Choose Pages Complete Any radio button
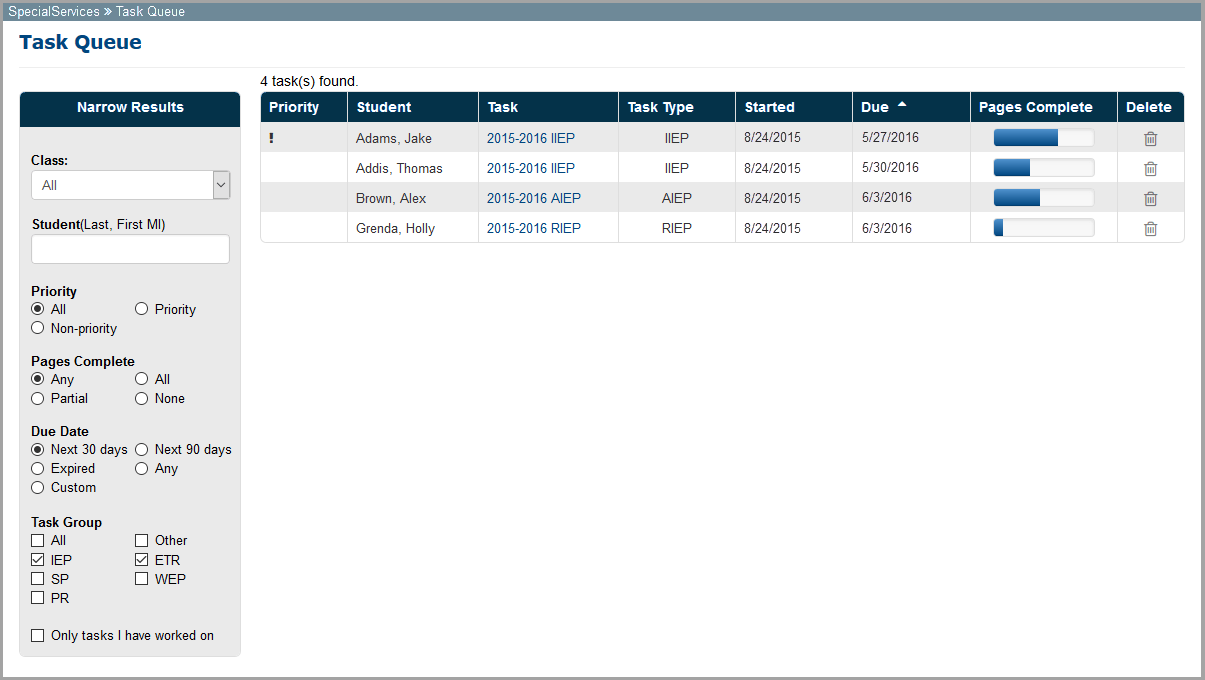Image resolution: width=1205 pixels, height=680 pixels. [x=38, y=379]
